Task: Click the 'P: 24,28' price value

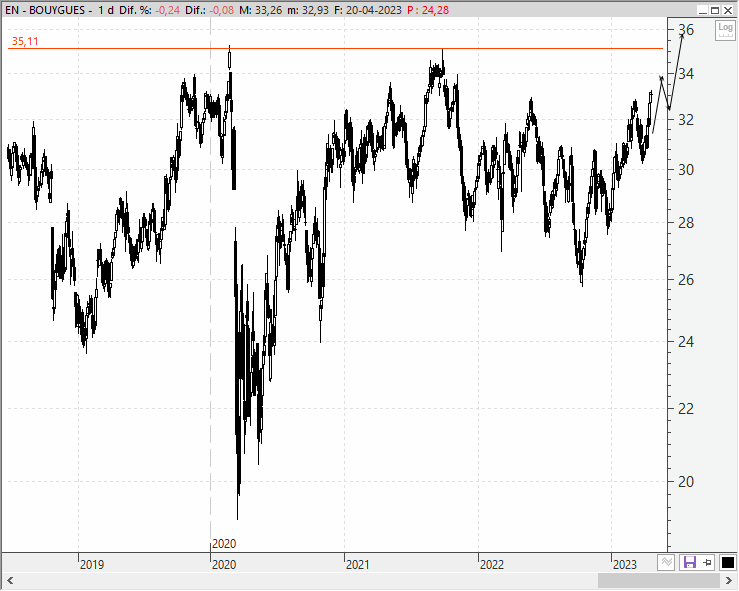Action: click(428, 10)
